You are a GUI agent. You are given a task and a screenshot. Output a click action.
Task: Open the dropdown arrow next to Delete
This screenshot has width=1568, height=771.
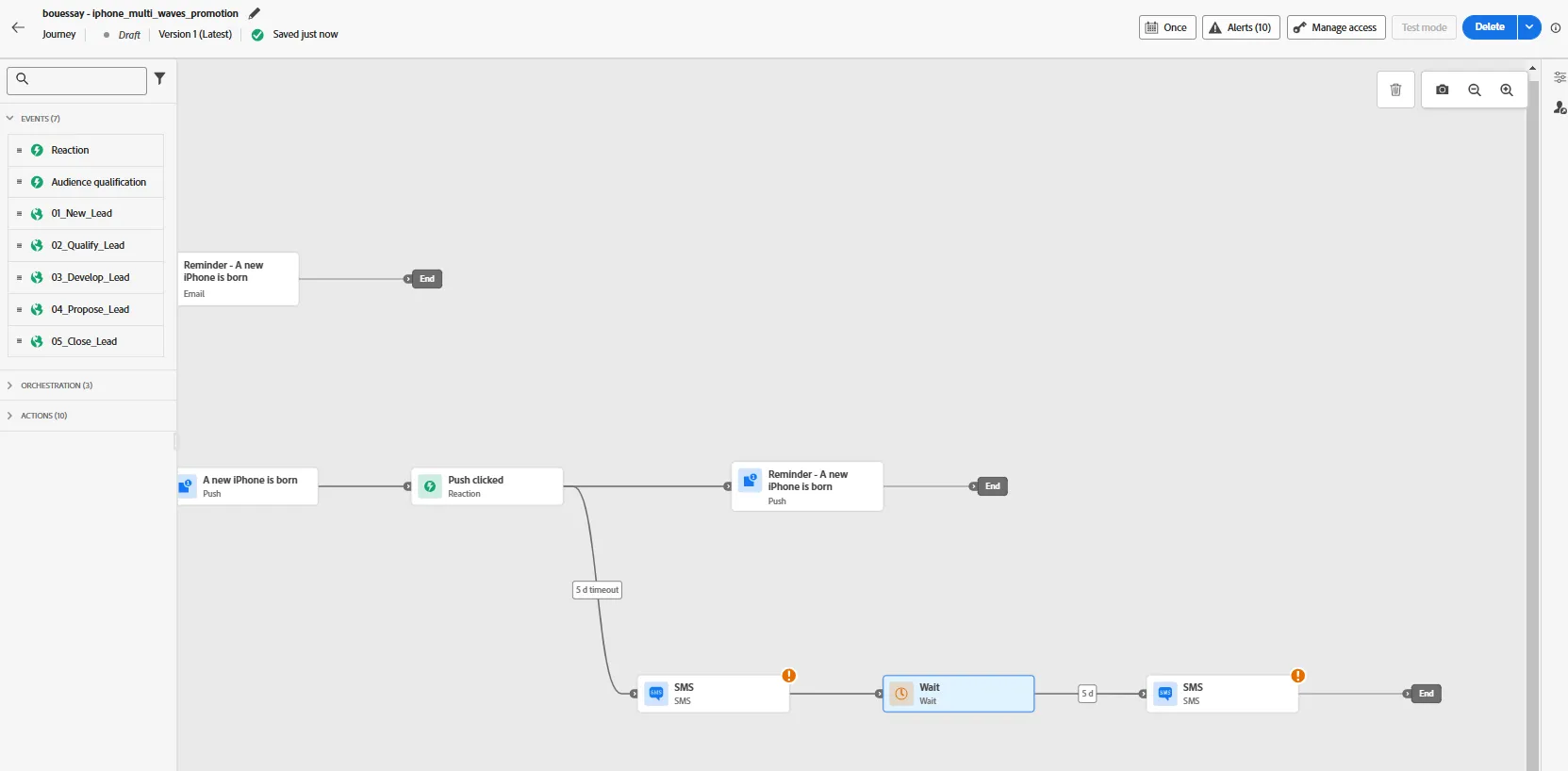1529,27
